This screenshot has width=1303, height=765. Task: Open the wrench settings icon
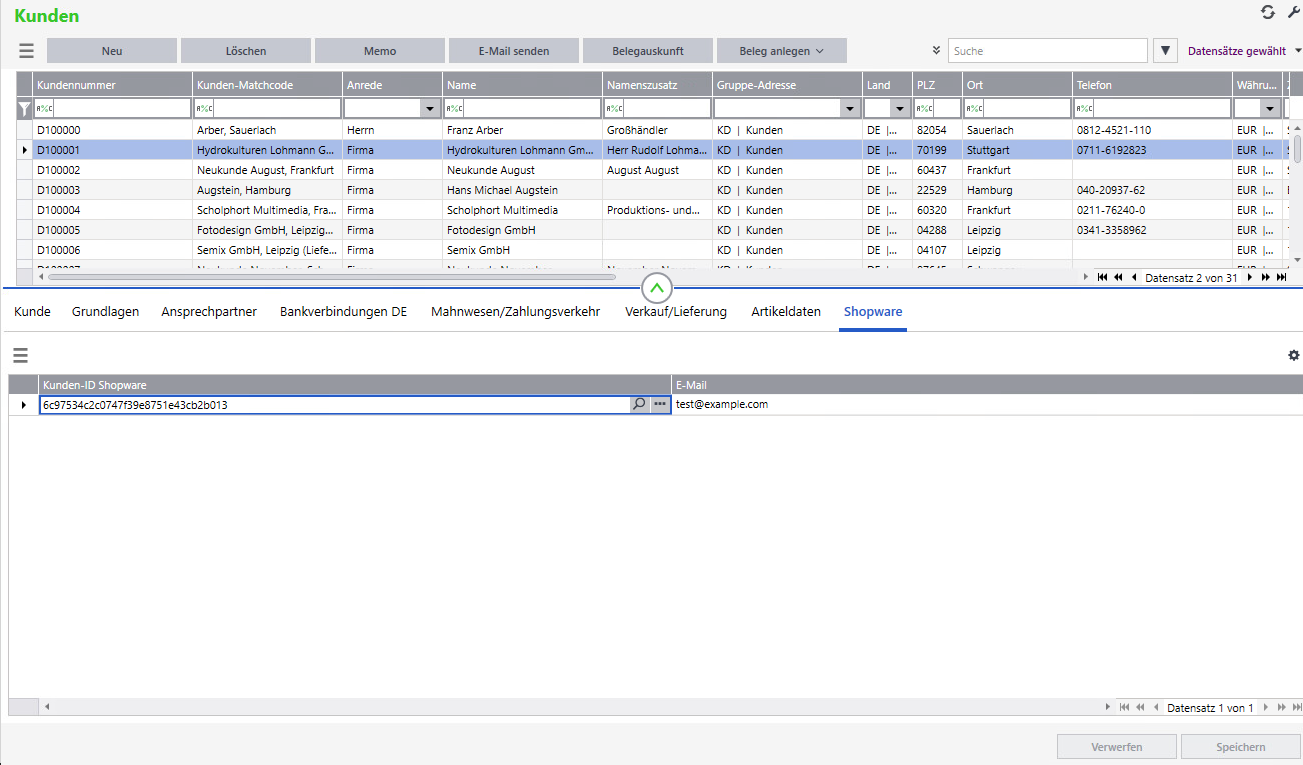[1293, 12]
